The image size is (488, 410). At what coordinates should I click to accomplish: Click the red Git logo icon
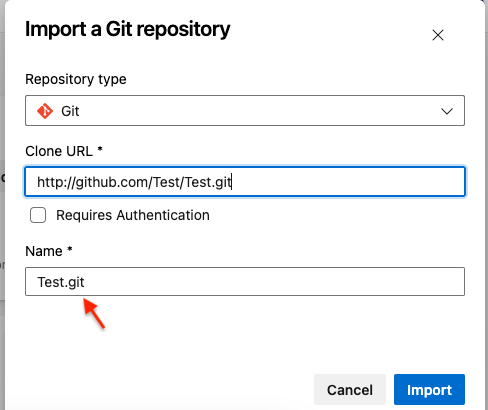45,111
